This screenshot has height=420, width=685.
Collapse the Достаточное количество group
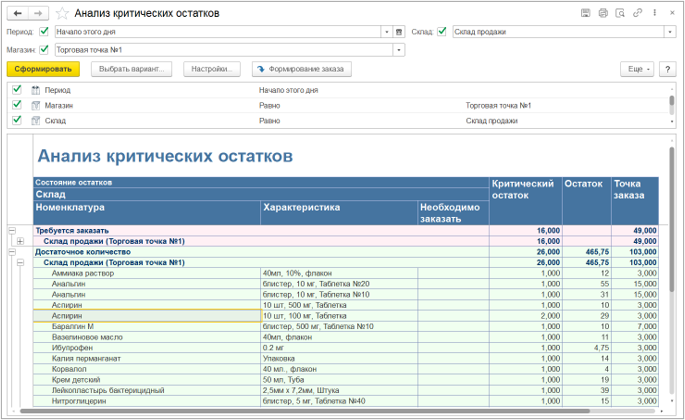(12, 252)
